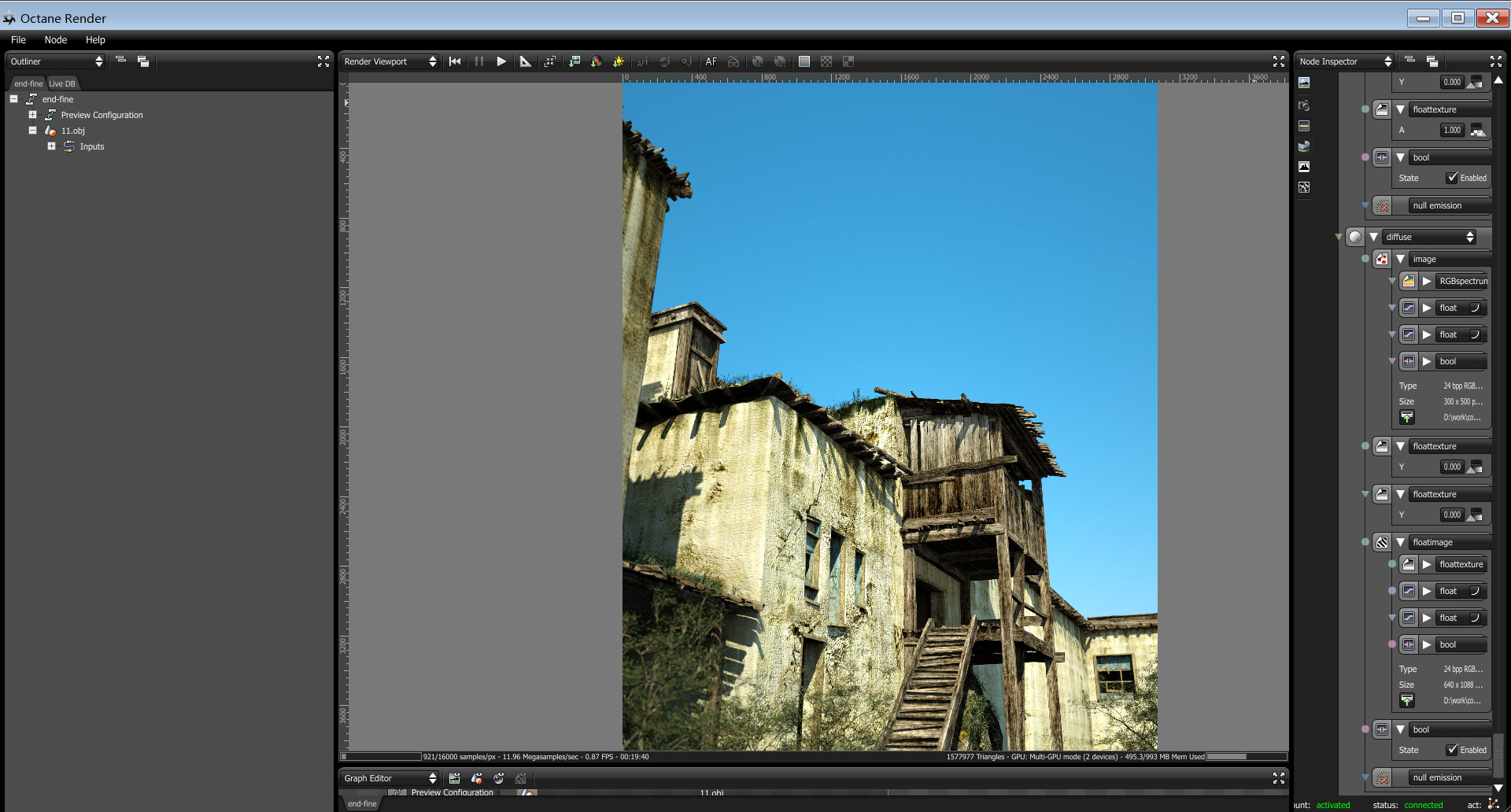
Task: Maximize the Node Inspector panel
Action: click(1496, 61)
